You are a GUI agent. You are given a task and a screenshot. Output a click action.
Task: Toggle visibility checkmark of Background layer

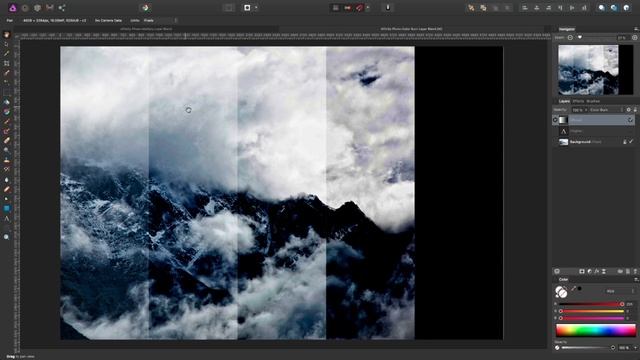click(x=631, y=142)
